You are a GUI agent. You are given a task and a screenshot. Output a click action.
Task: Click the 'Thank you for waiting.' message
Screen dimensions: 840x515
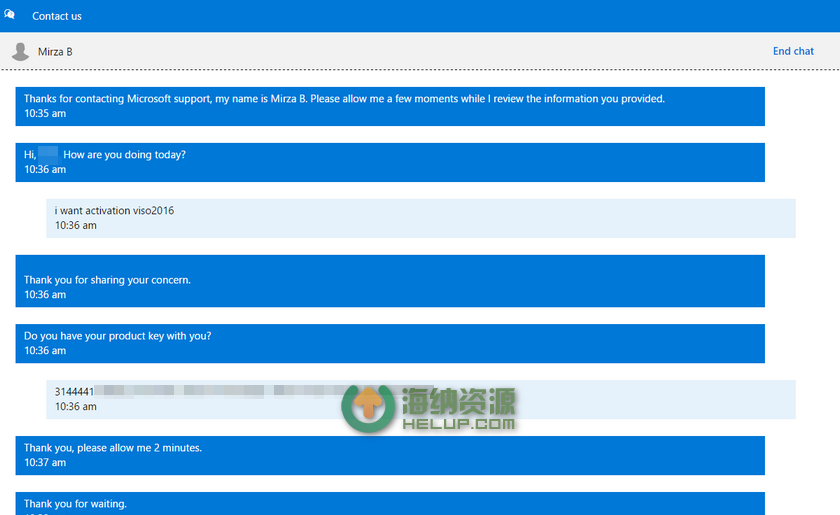pyautogui.click(x=390, y=504)
